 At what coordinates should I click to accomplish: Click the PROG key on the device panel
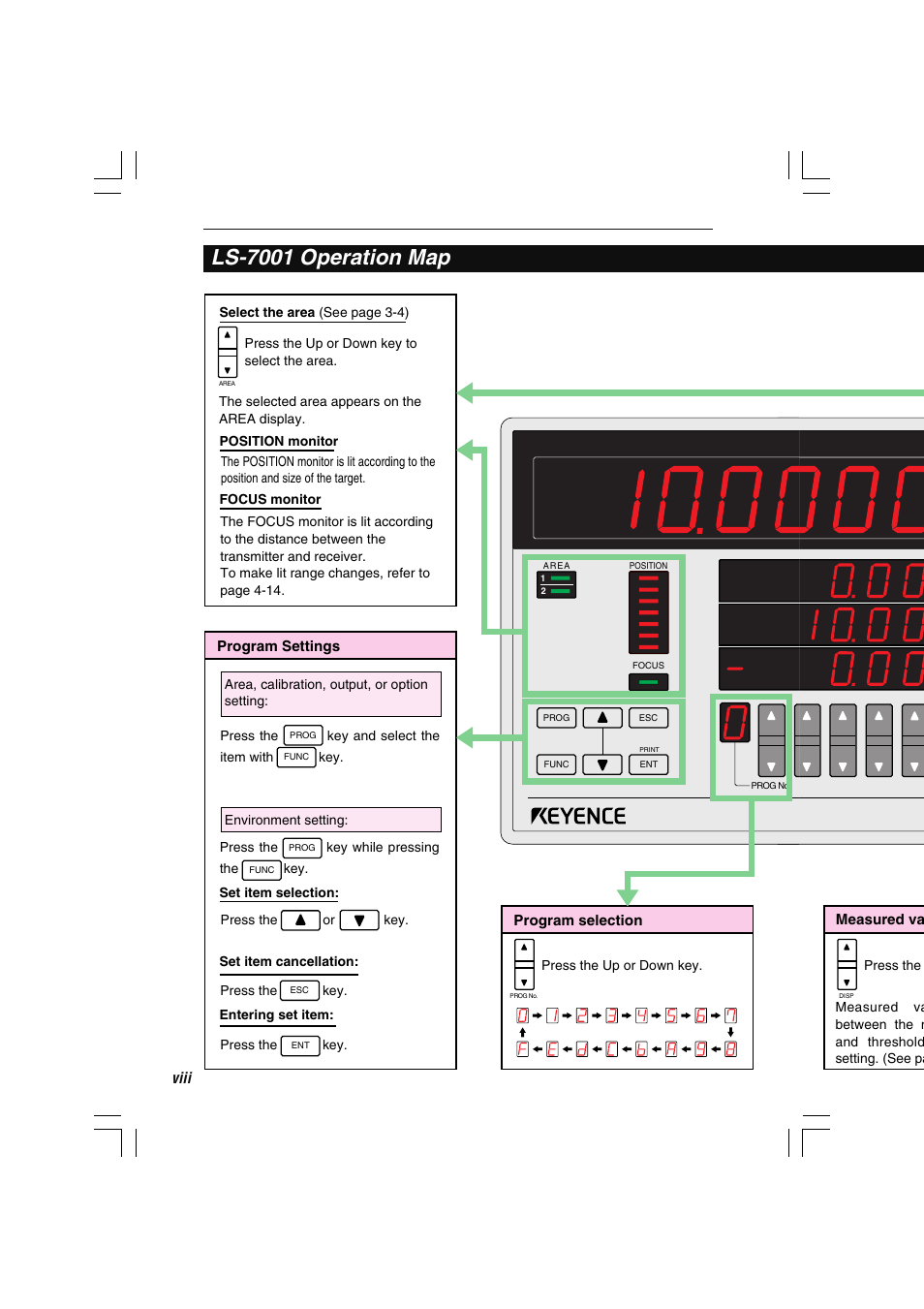(556, 718)
